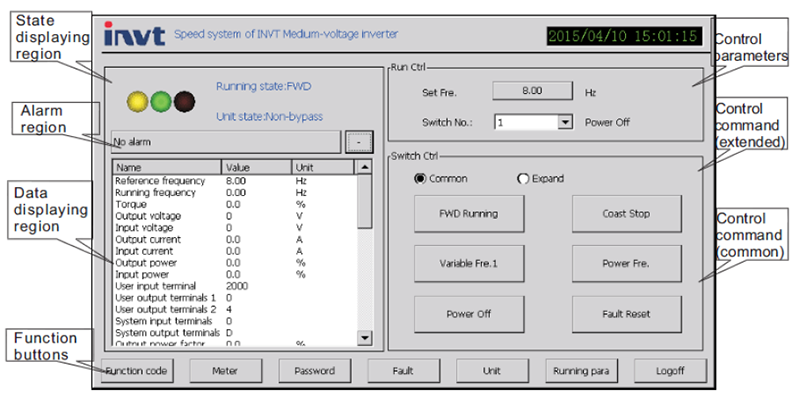This screenshot has height=404, width=800.
Task: Click the FWD Running button
Action: pos(469,214)
